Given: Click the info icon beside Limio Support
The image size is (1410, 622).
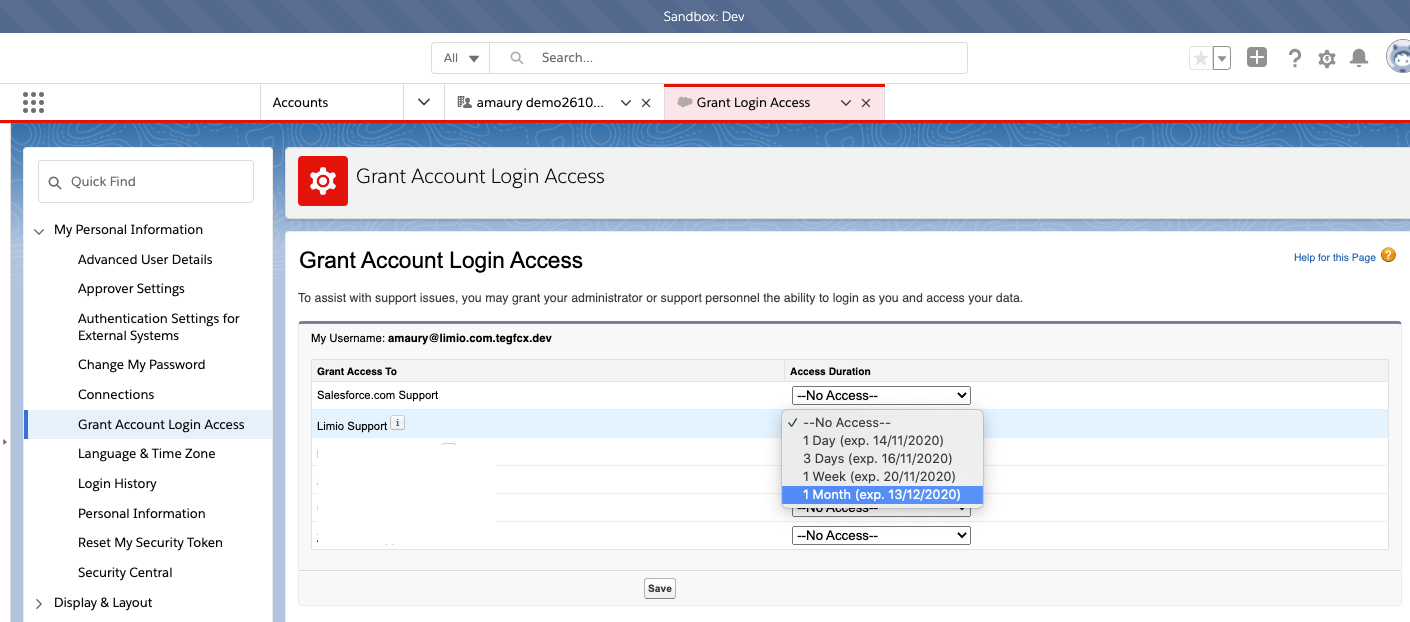Looking at the screenshot, I should click(x=397, y=424).
